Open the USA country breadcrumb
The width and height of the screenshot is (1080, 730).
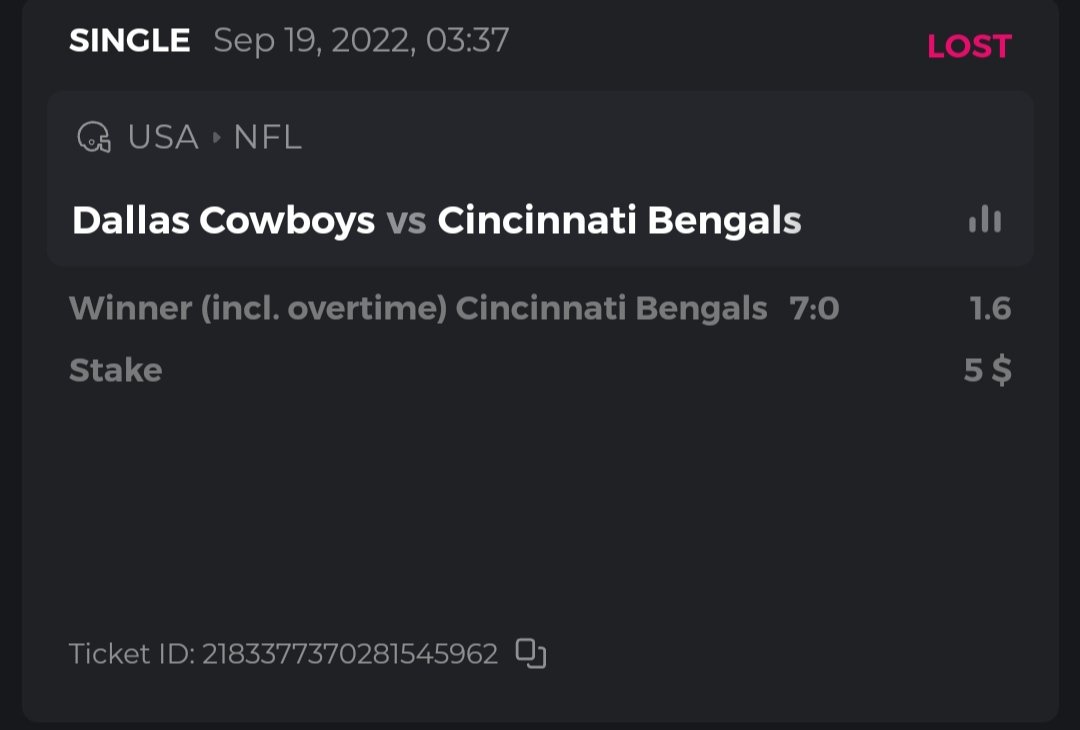point(163,137)
